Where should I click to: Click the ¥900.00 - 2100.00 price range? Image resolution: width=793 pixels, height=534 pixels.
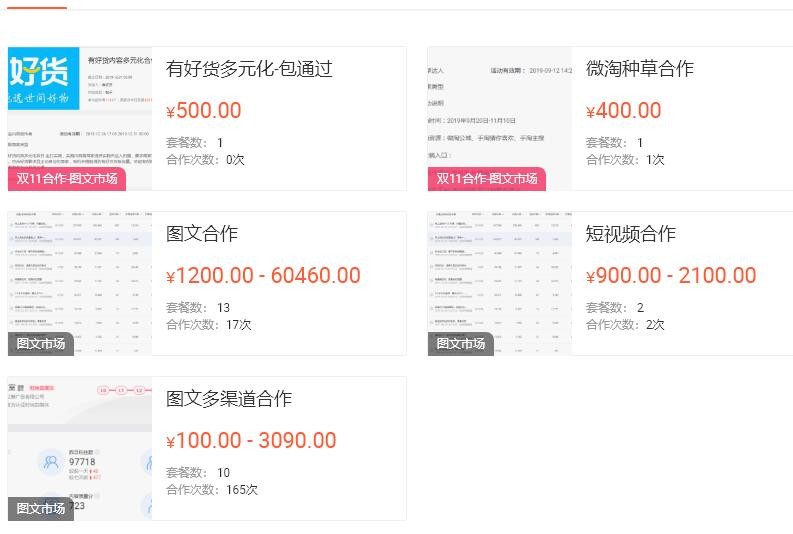671,276
